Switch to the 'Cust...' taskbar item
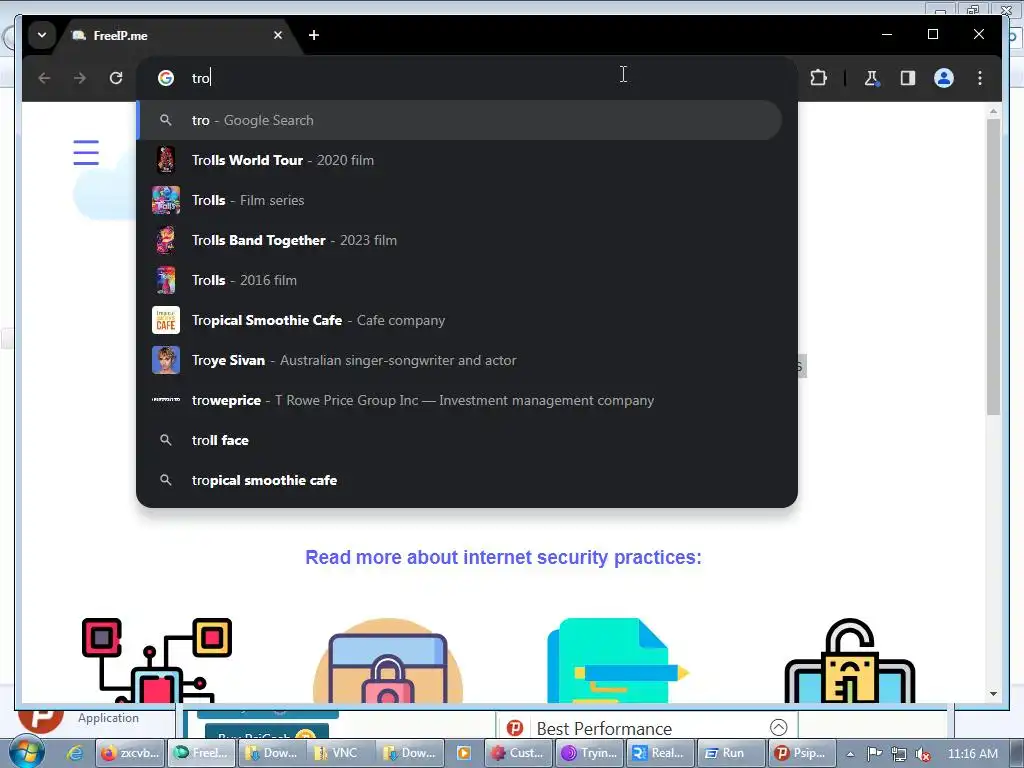The image size is (1024, 768). click(519, 753)
